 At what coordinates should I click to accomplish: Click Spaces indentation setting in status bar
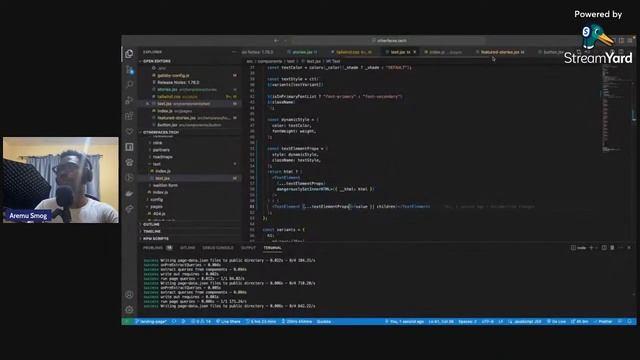tap(467, 322)
